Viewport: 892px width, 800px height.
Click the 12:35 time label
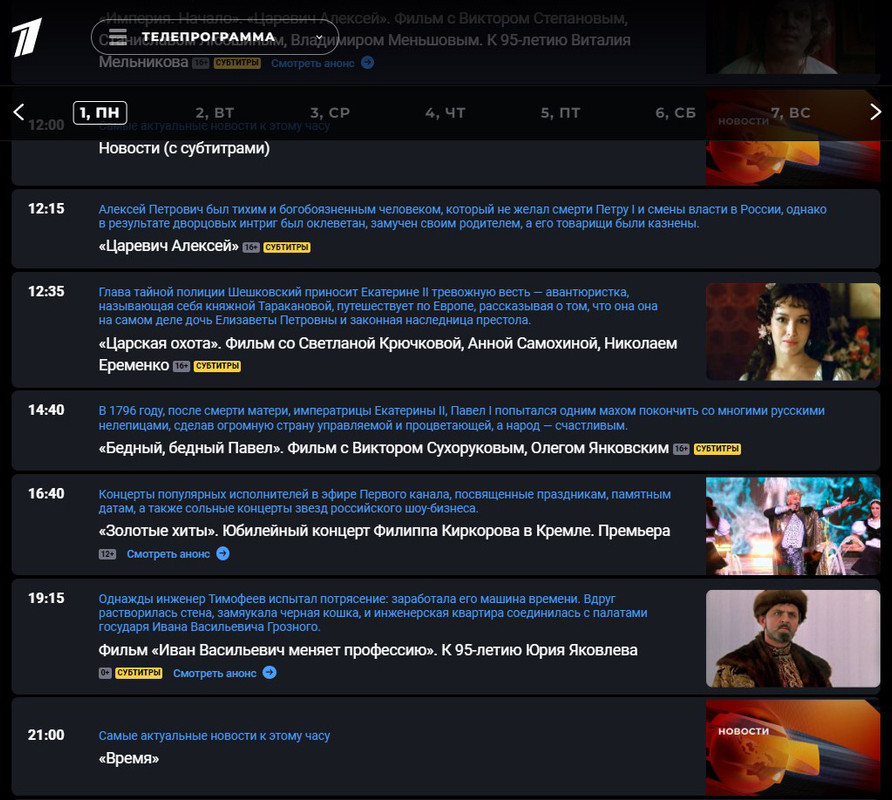pyautogui.click(x=46, y=291)
